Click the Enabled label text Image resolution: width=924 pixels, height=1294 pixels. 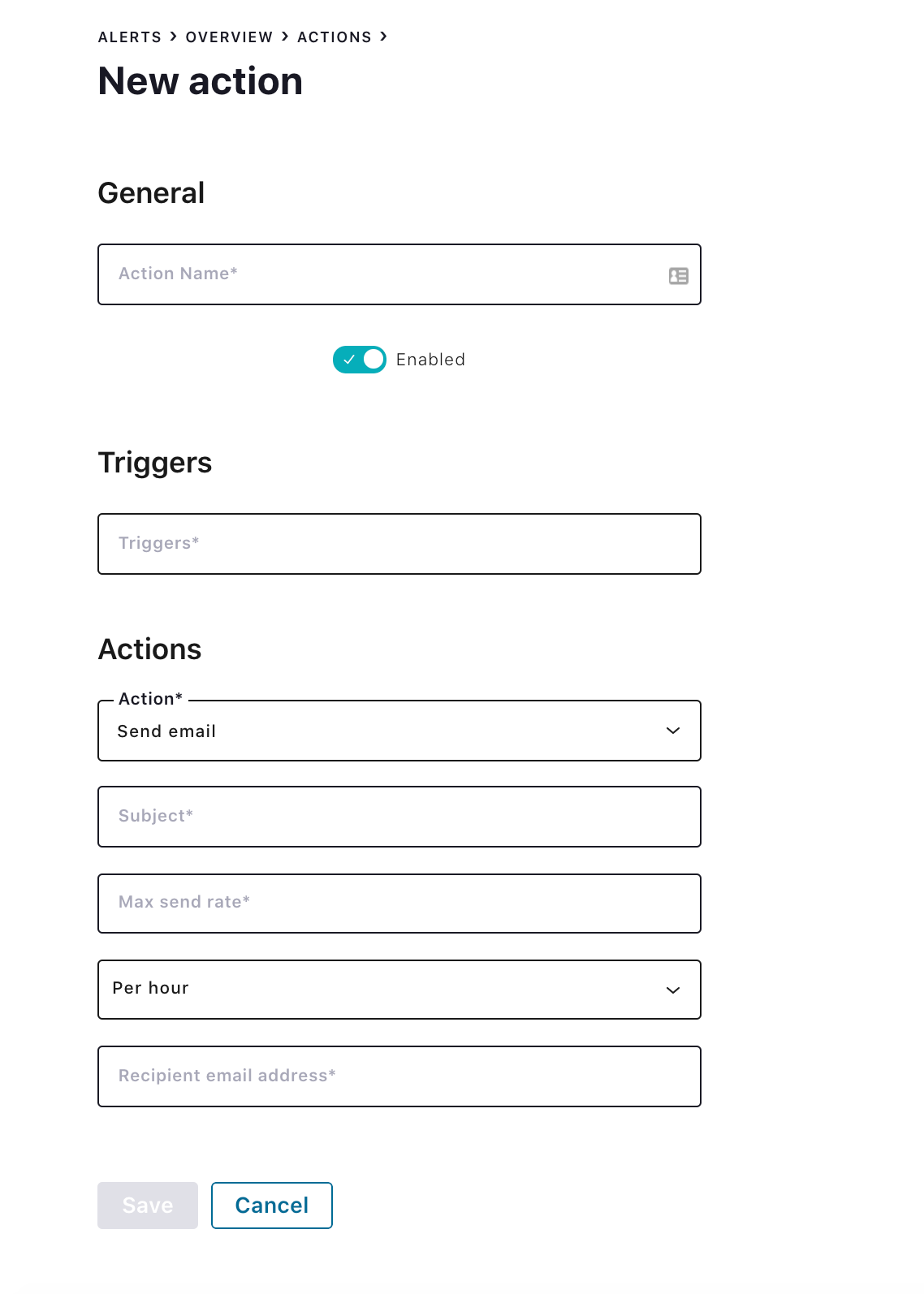(430, 360)
